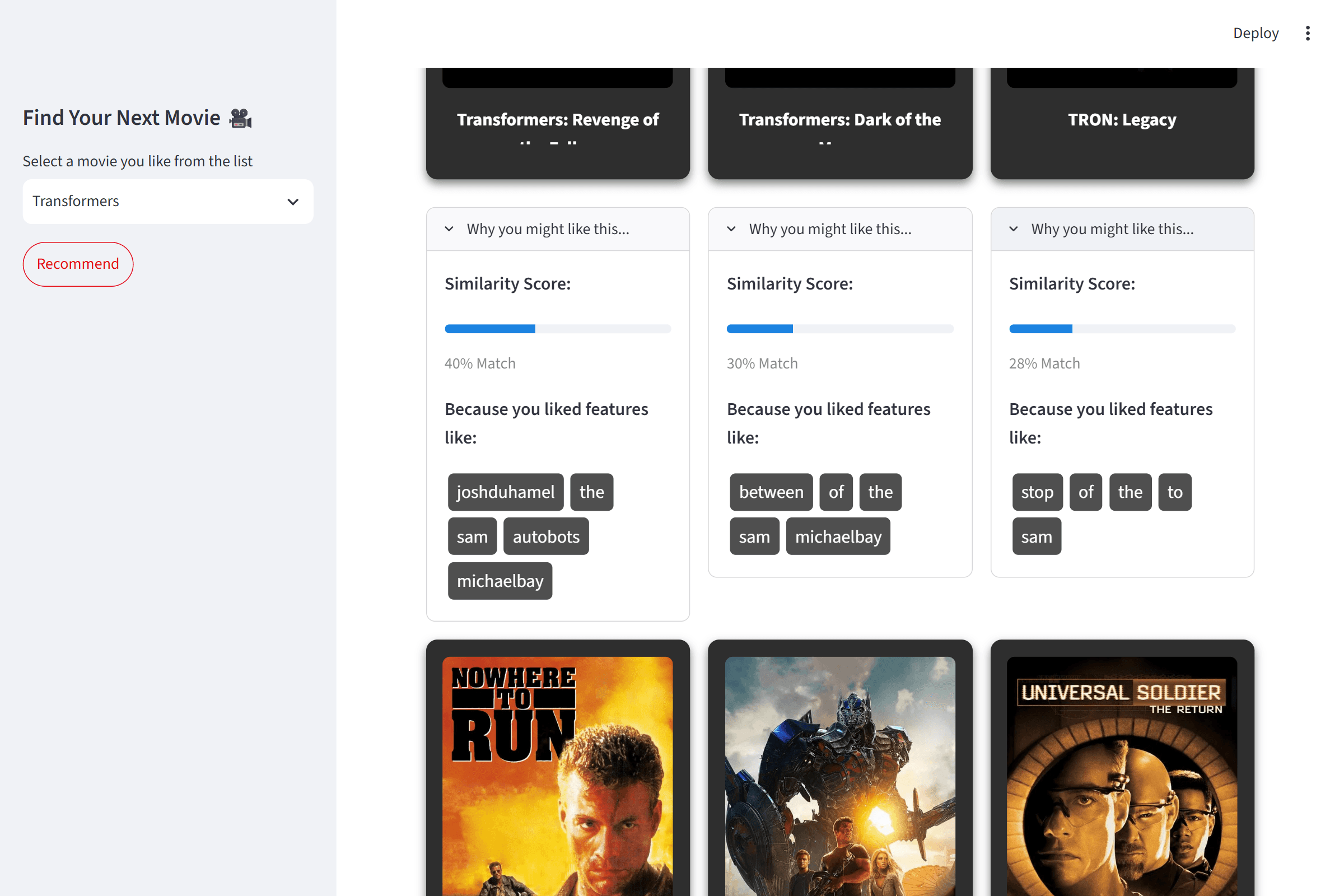Click 'sam' tag in the 28% match card

[1037, 536]
